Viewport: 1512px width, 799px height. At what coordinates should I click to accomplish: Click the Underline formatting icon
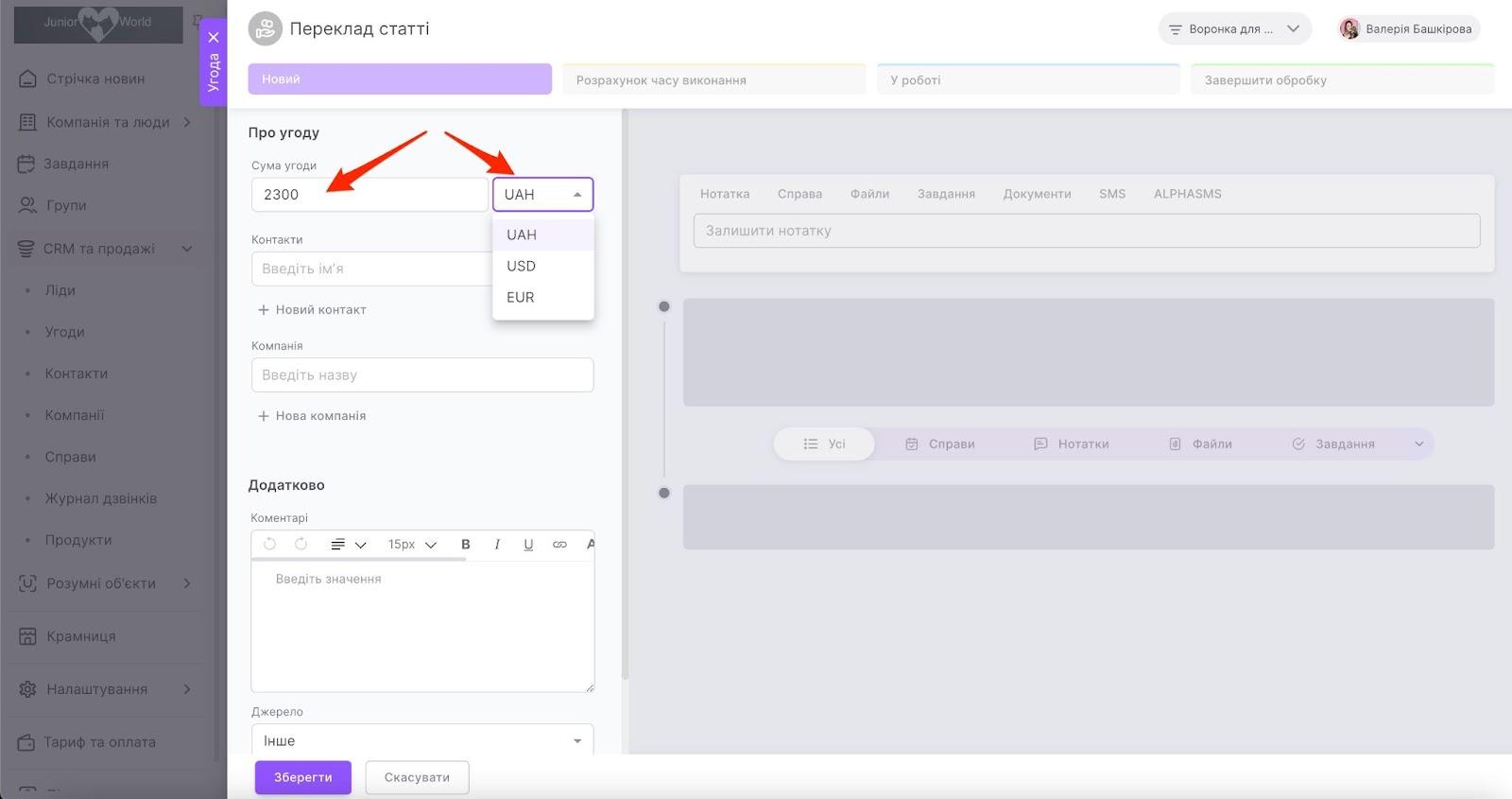pyautogui.click(x=528, y=545)
